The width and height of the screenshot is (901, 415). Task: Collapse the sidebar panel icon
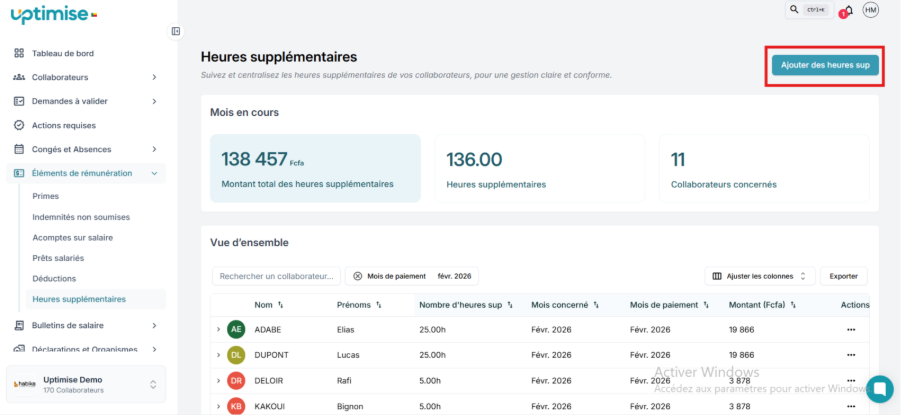176,31
